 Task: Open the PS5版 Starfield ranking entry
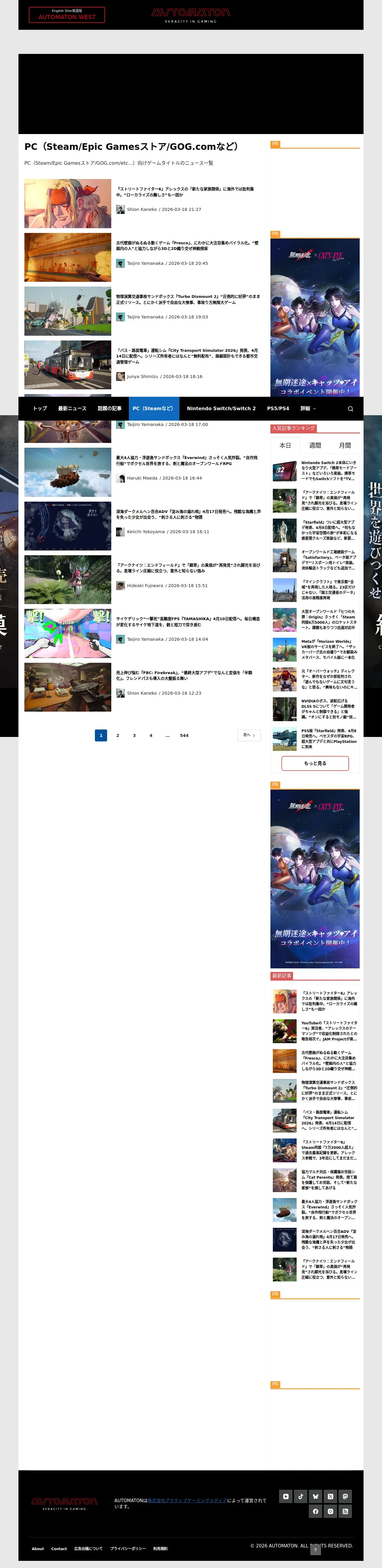[x=315, y=739]
